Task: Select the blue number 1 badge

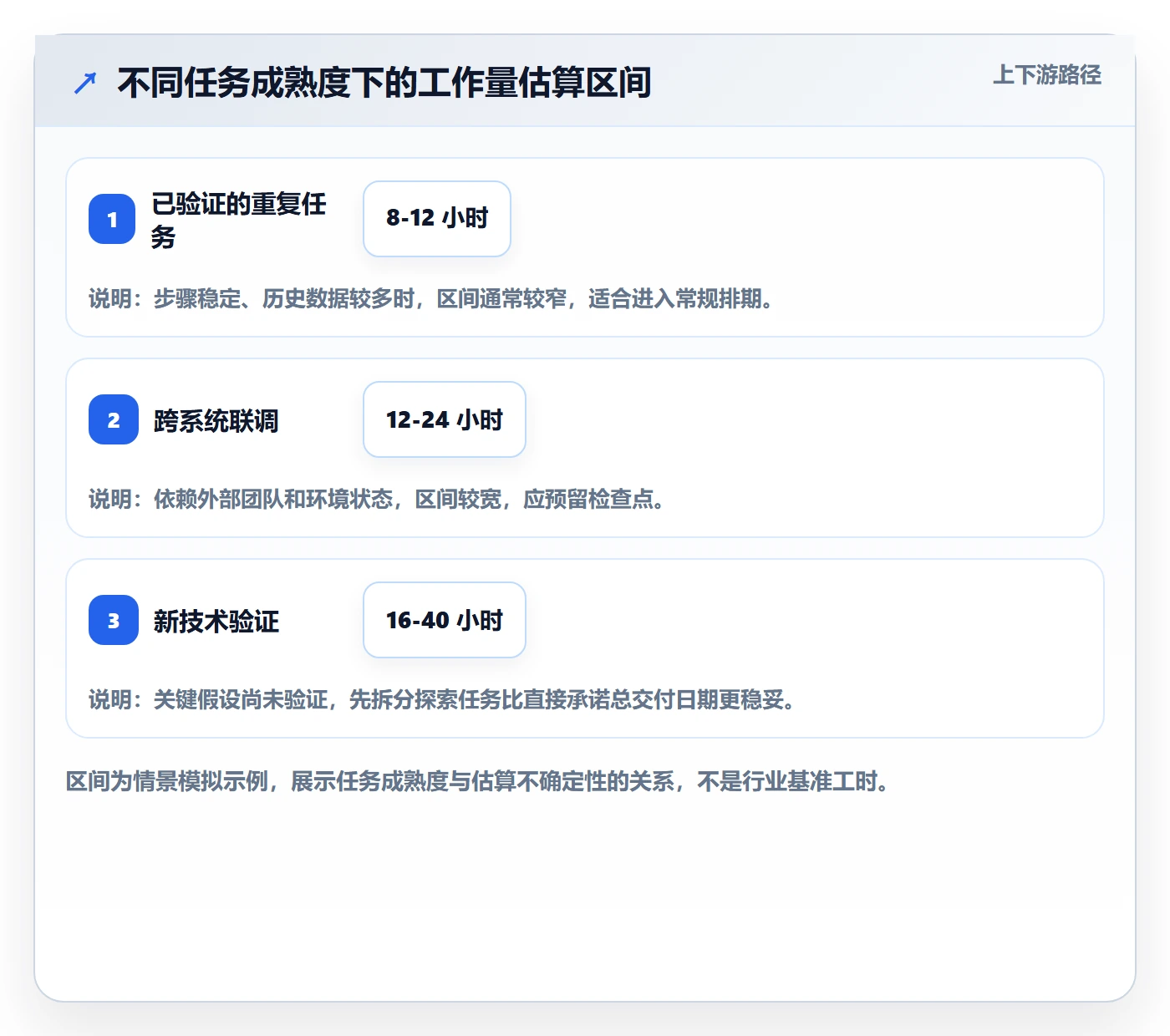Action: coord(112,219)
